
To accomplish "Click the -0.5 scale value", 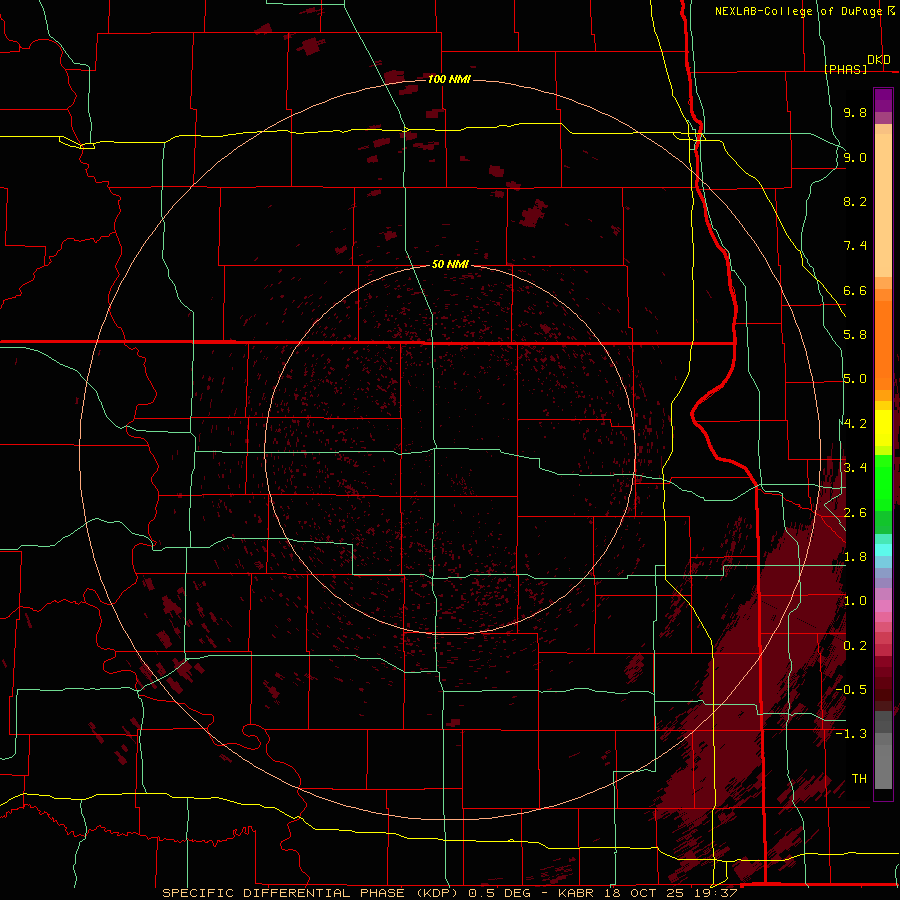I will tap(851, 690).
